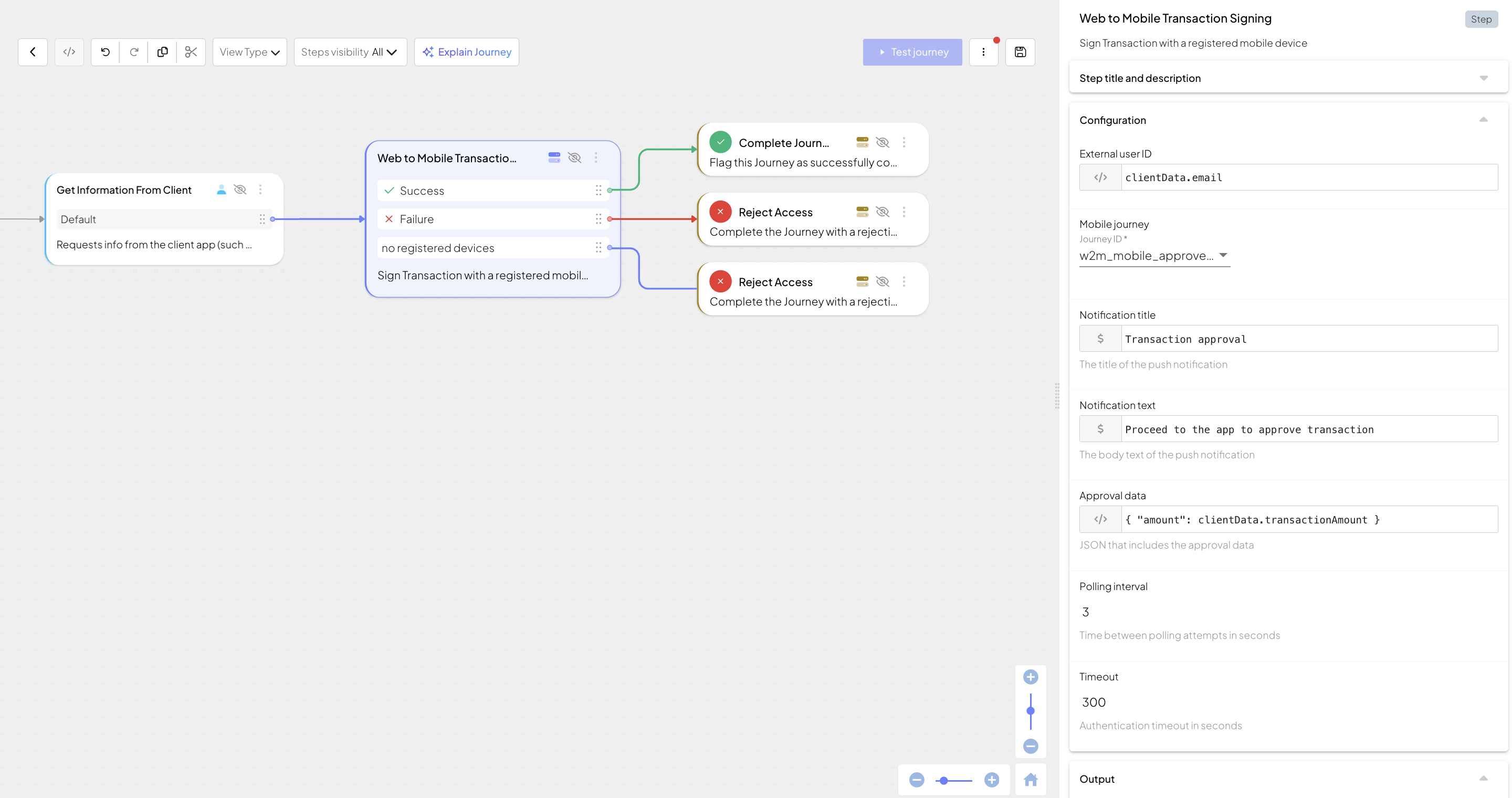Image resolution: width=1512 pixels, height=798 pixels.
Task: Click the scissors cut icon
Action: point(191,51)
